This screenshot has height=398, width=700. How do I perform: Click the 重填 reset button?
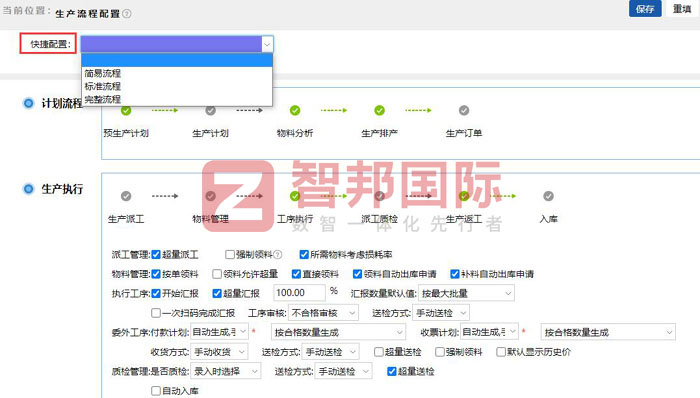click(x=682, y=9)
